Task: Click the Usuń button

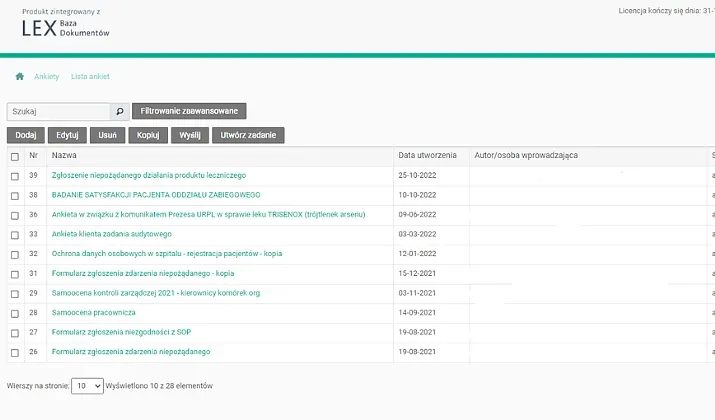Action: pos(107,135)
